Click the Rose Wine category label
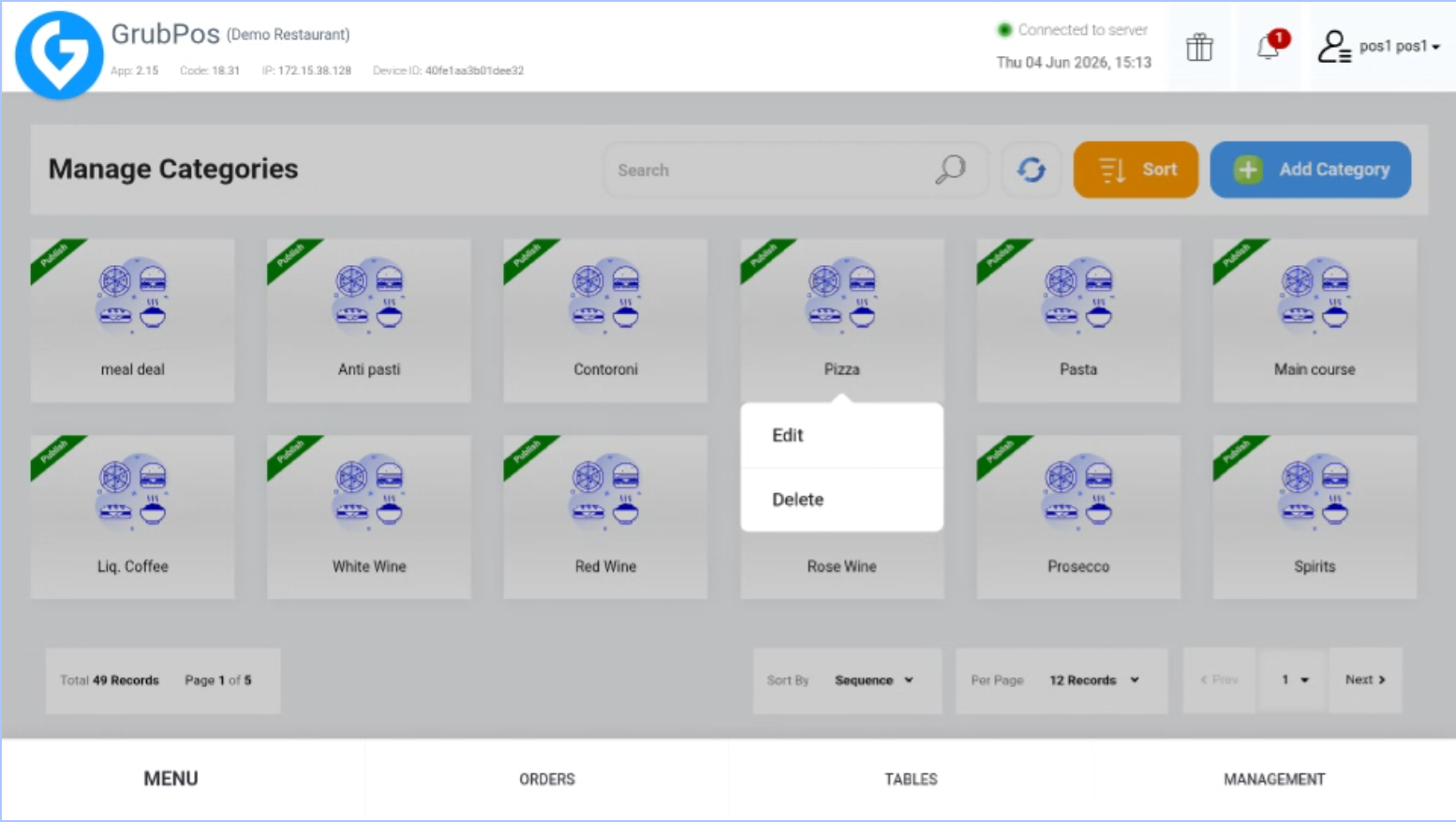This screenshot has height=822, width=1456. (x=841, y=566)
